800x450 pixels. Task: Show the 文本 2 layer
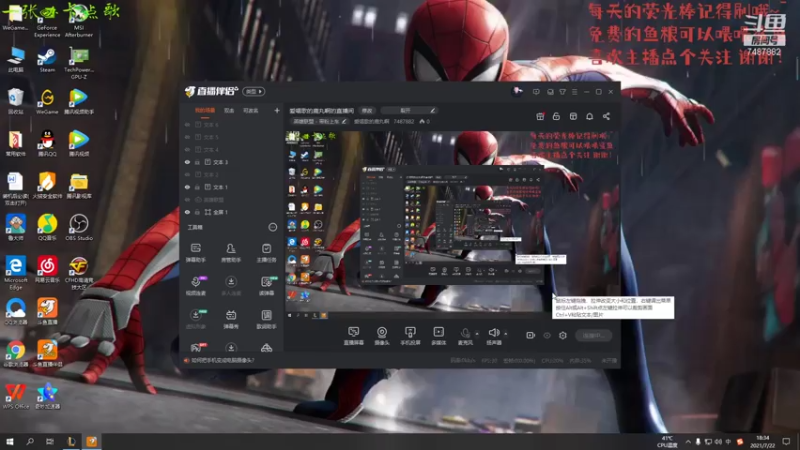pyautogui.click(x=187, y=174)
